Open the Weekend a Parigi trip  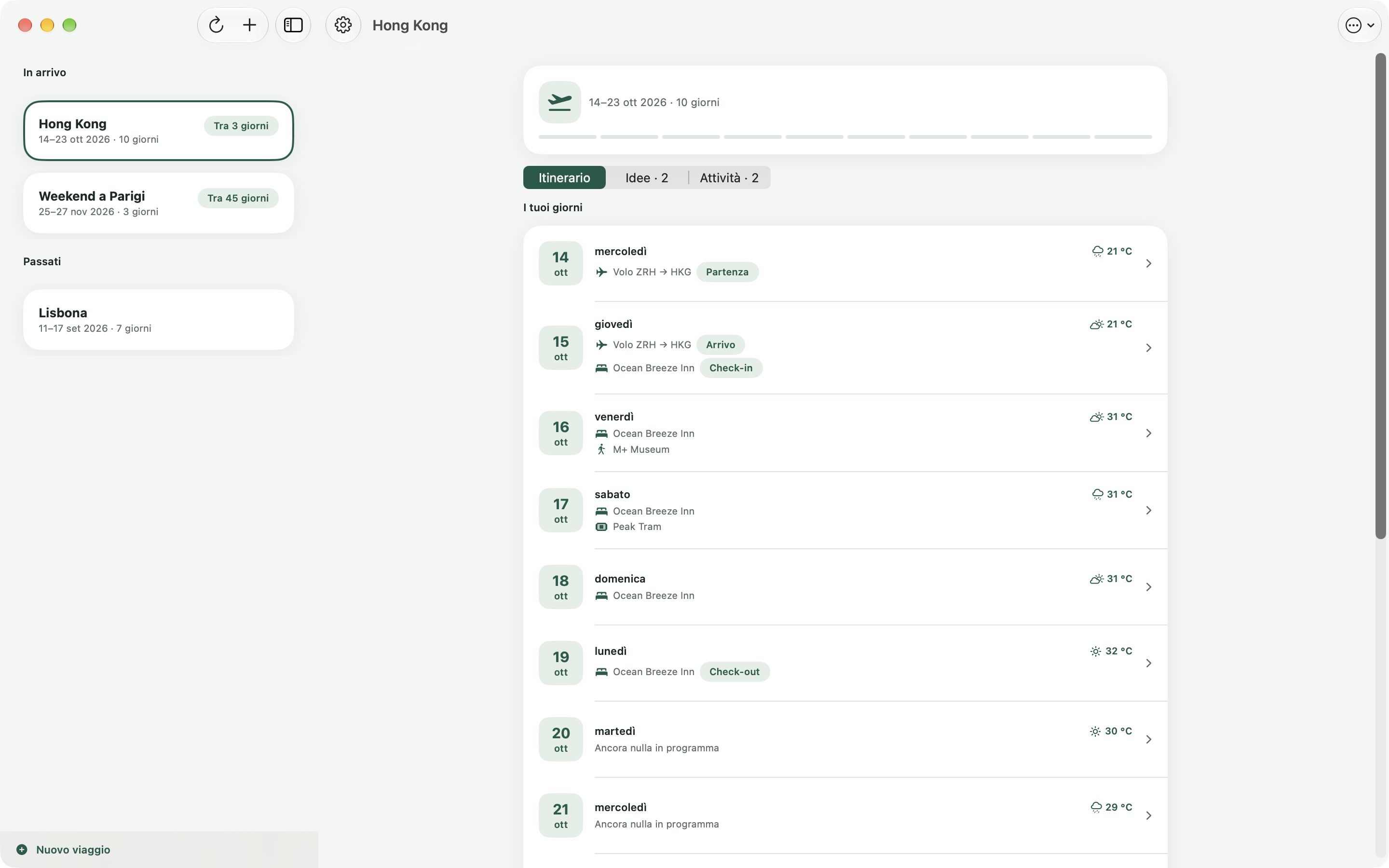[158, 203]
